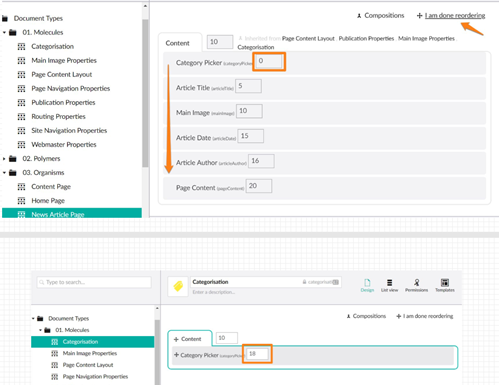Open the Content tab in the News Article Page editor
Screen dimensions: 500x385
[x=178, y=43]
